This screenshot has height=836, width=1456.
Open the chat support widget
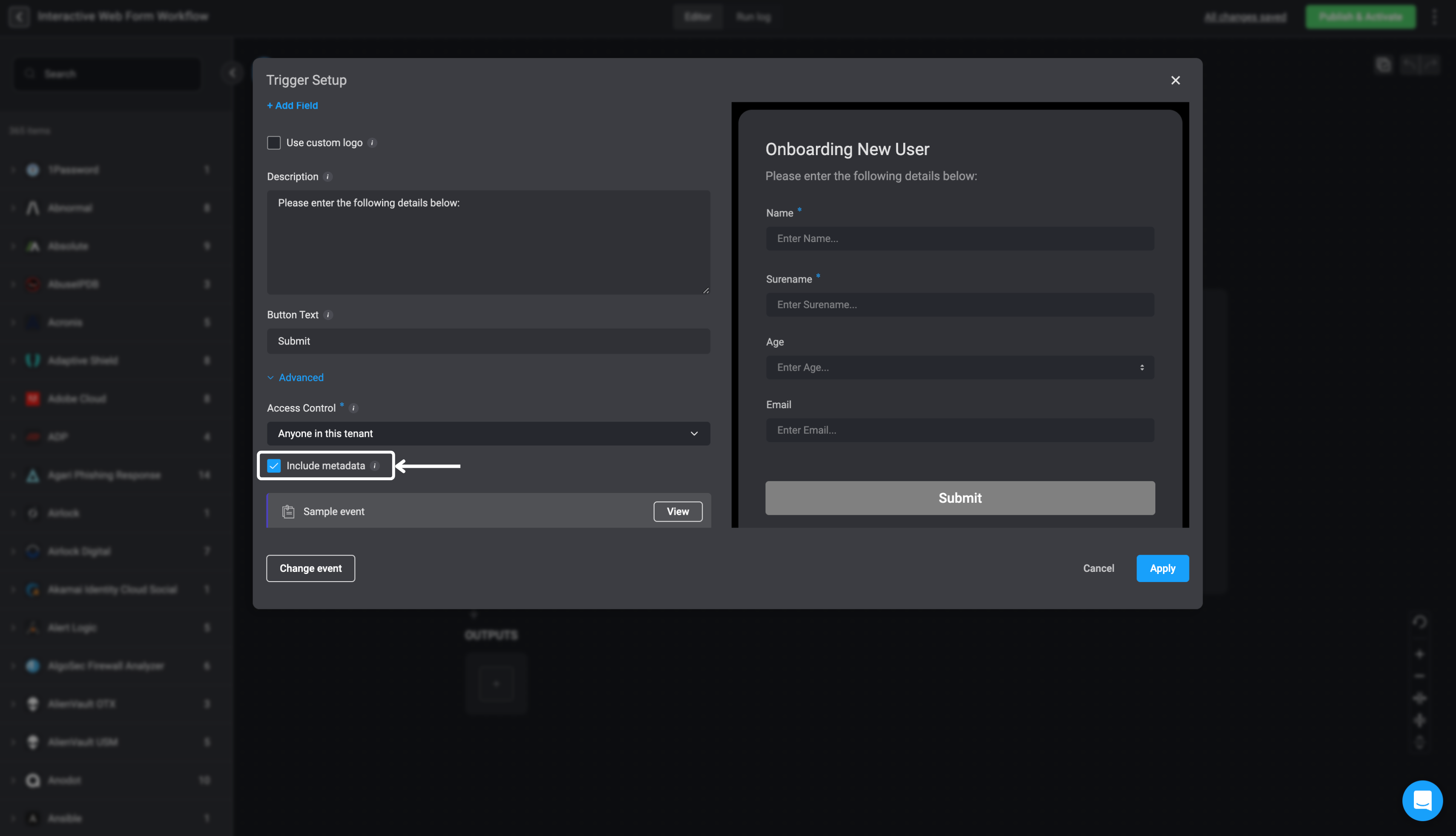pos(1422,800)
